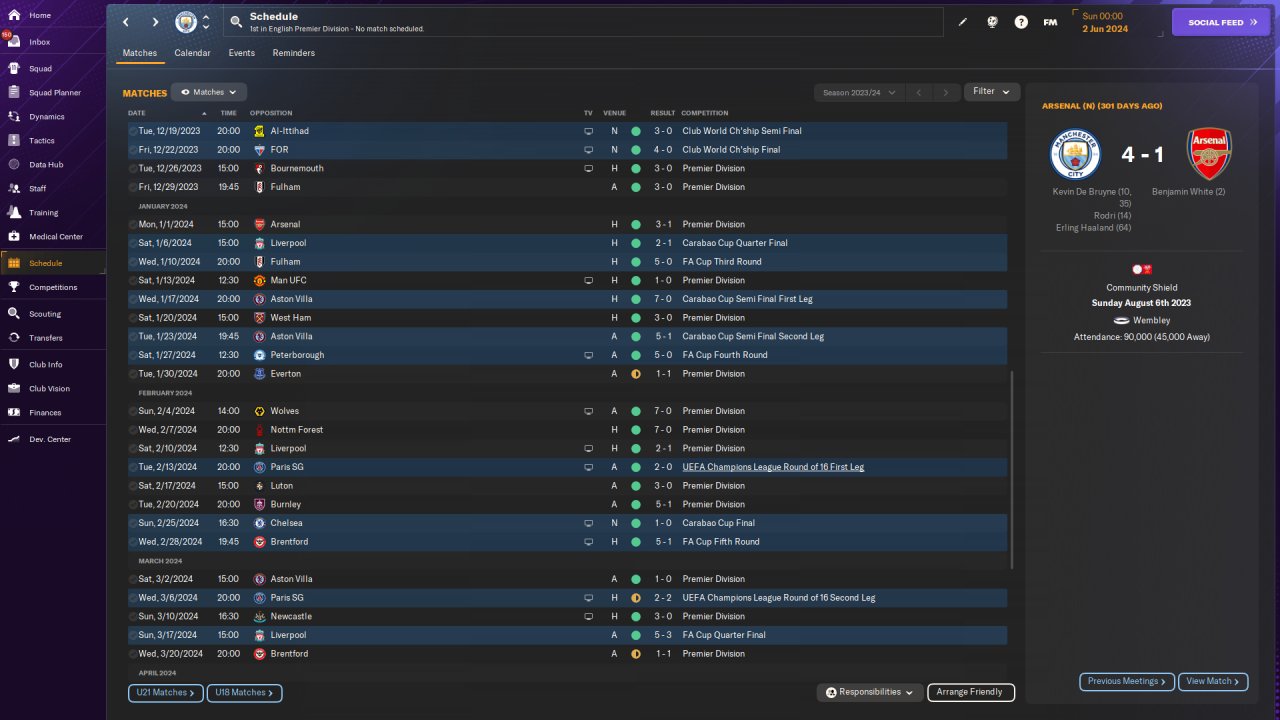Open Competitions from the sidebar
This screenshot has height=720, width=1280.
click(x=52, y=287)
